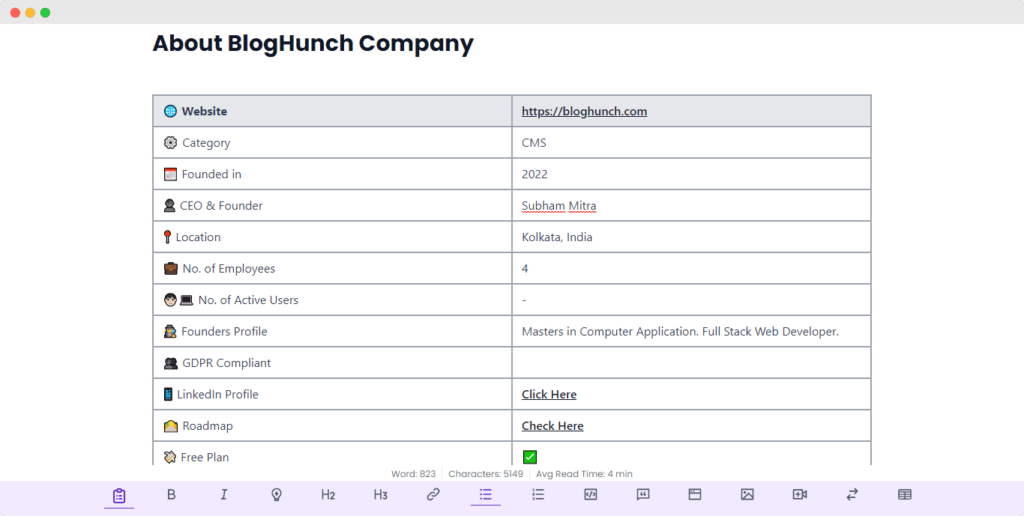Click the 'Kolkata, India' cell

click(692, 236)
